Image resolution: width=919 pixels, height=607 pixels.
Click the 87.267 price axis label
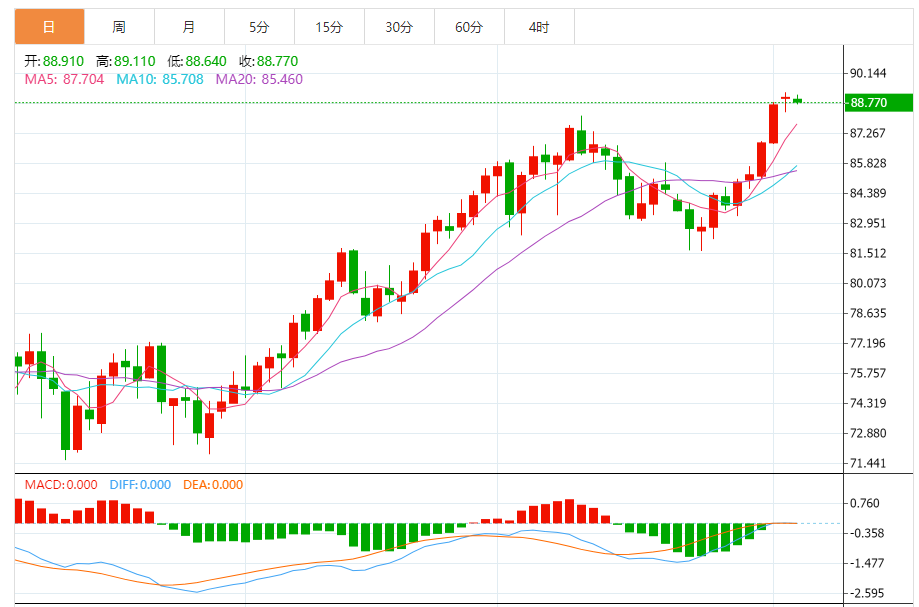point(868,133)
